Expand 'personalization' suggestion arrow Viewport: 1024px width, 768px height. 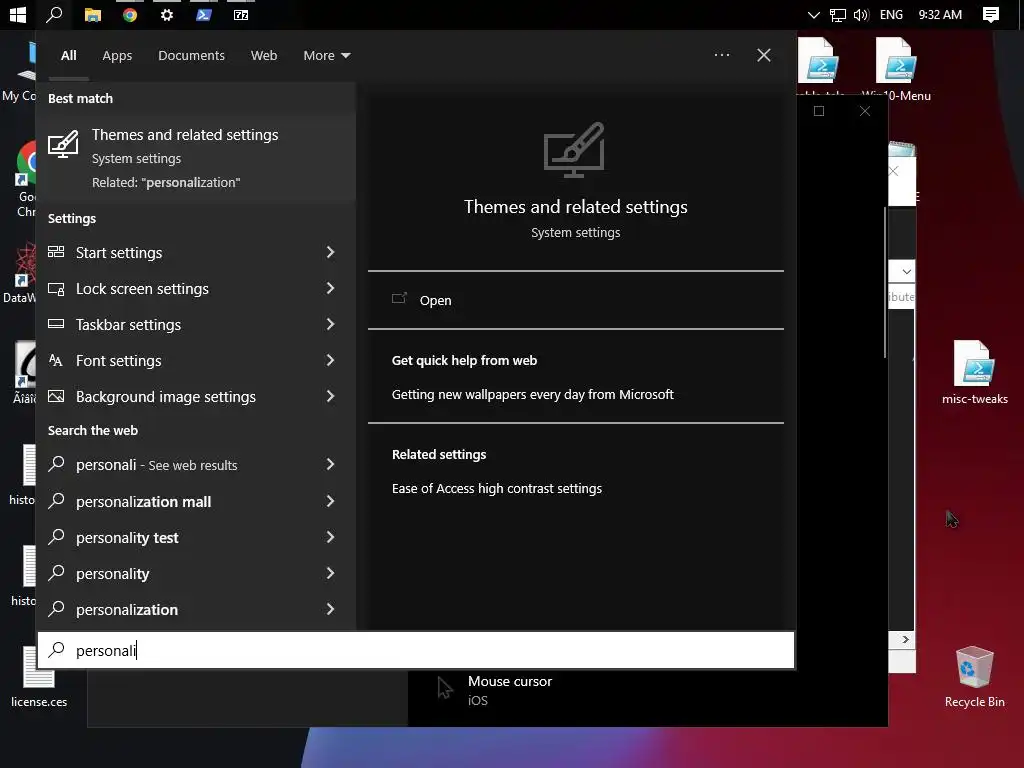pyautogui.click(x=330, y=609)
